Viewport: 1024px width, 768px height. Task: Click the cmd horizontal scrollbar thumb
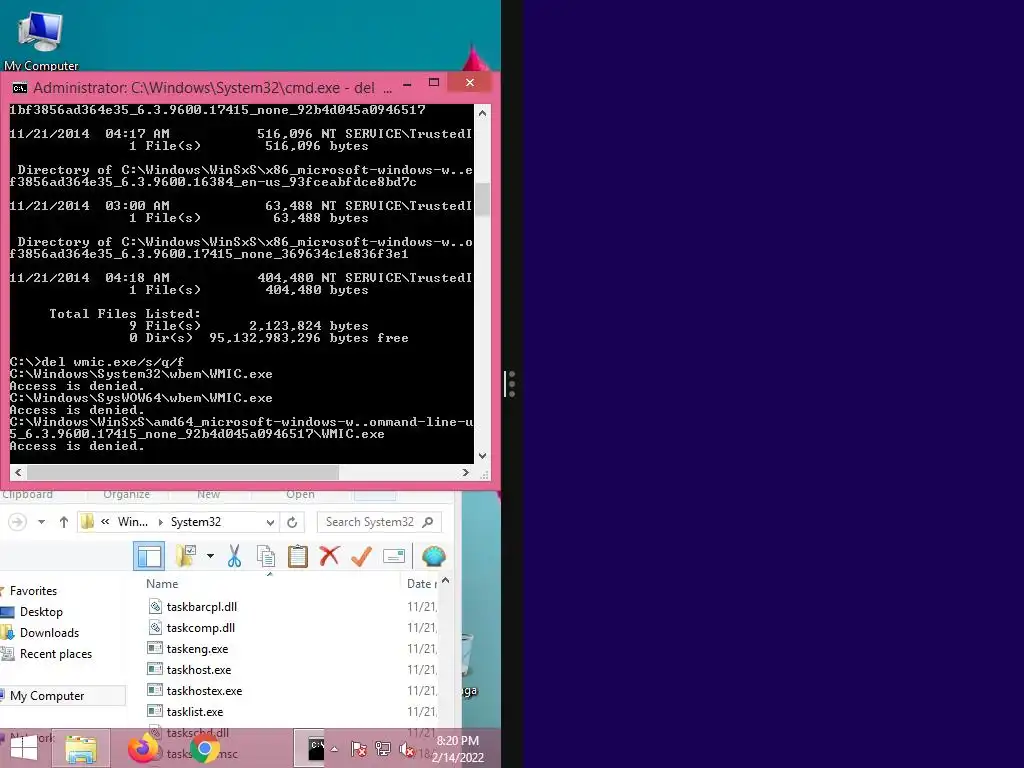[182, 472]
